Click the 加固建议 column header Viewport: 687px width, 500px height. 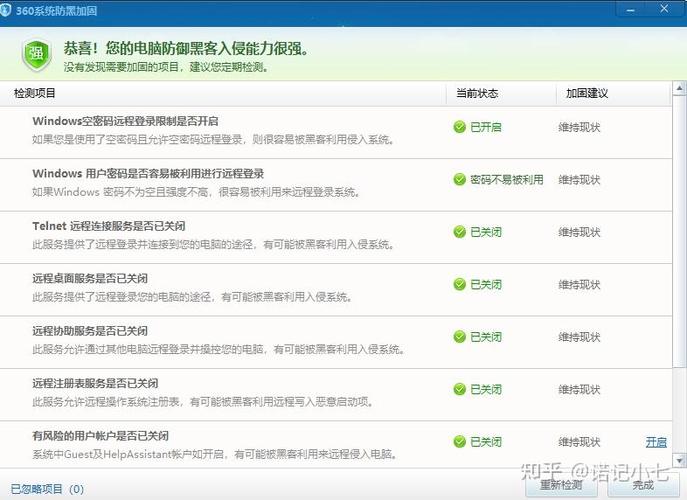pos(587,93)
